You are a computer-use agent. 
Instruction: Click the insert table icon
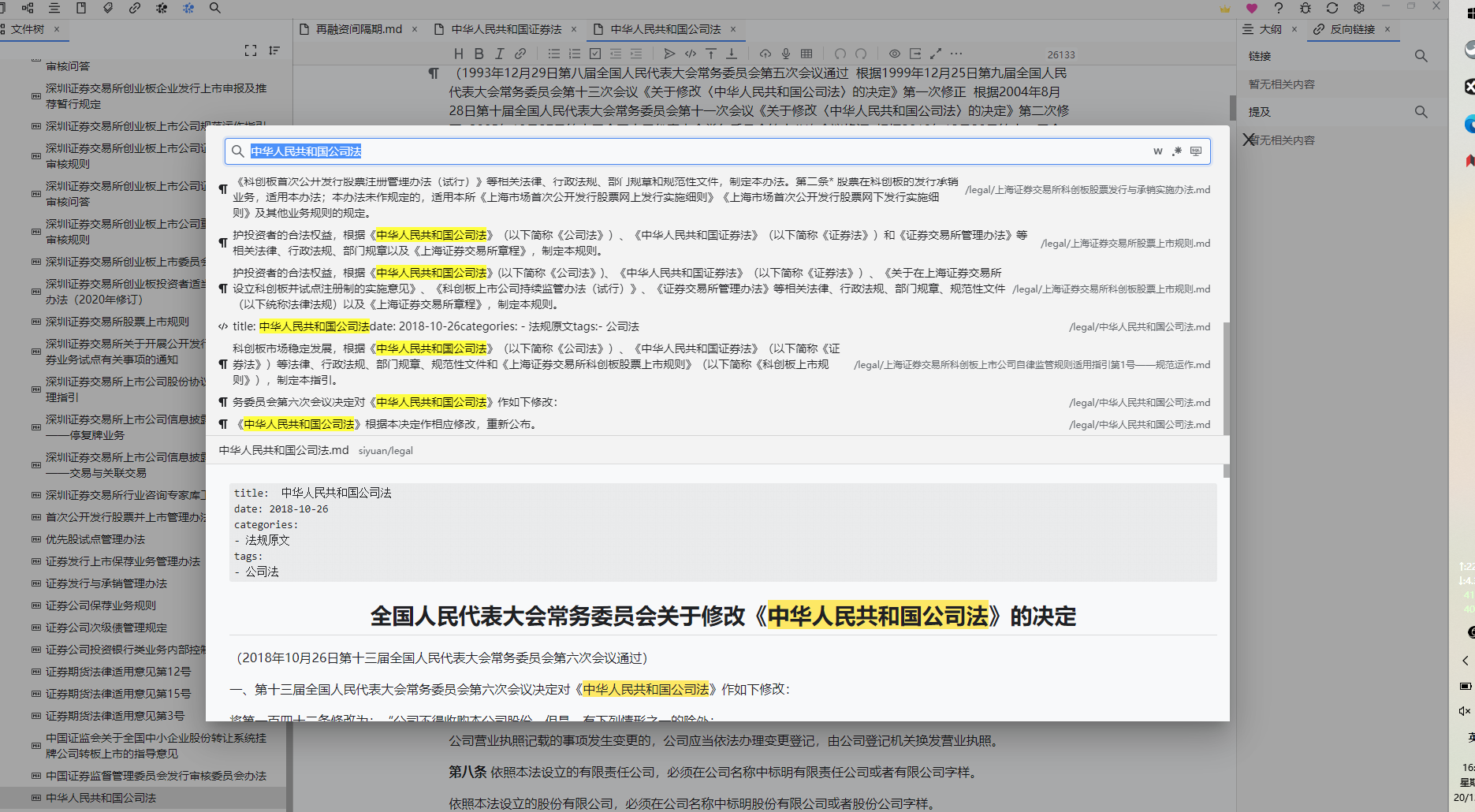point(806,54)
